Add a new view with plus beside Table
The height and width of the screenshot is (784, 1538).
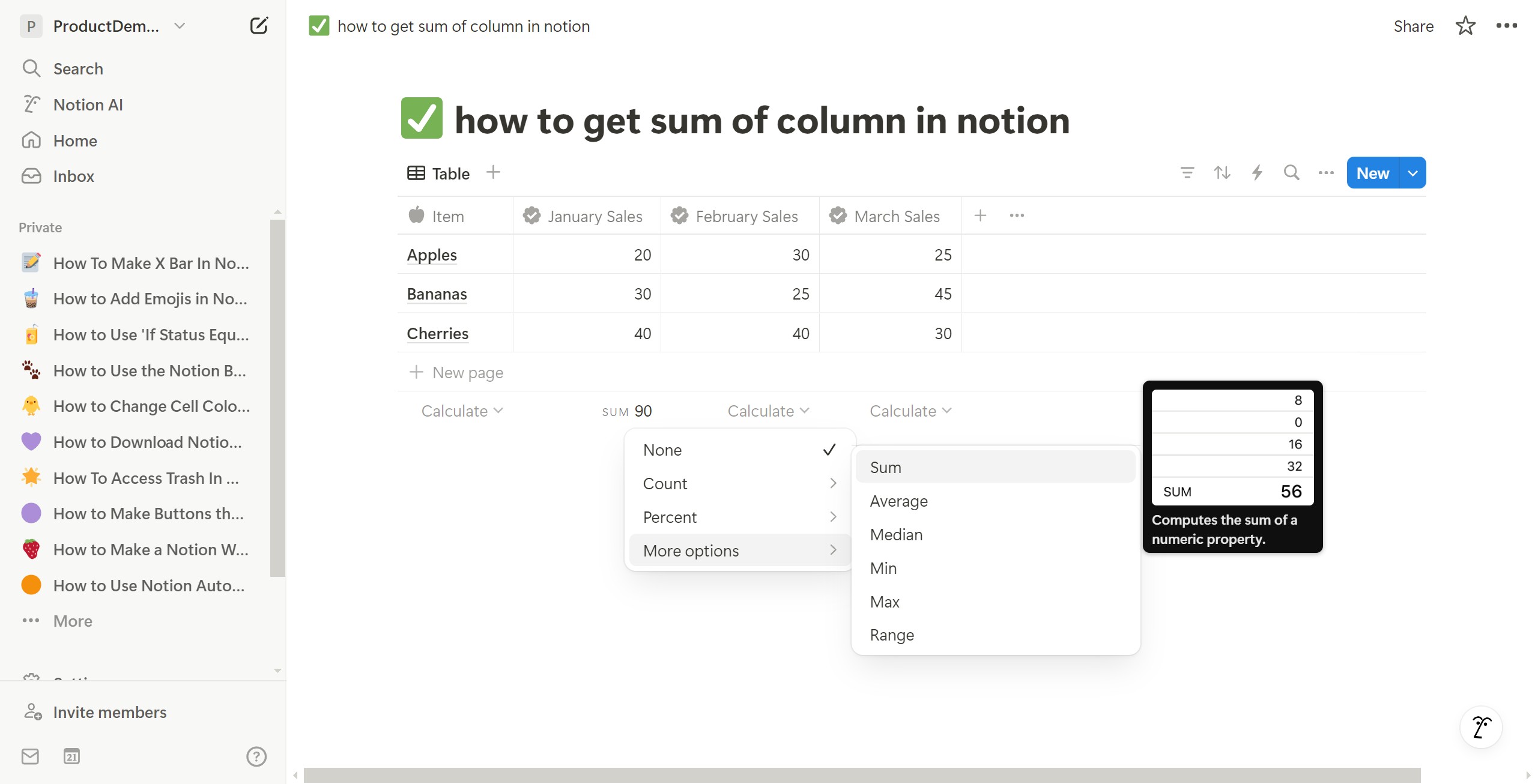click(493, 173)
